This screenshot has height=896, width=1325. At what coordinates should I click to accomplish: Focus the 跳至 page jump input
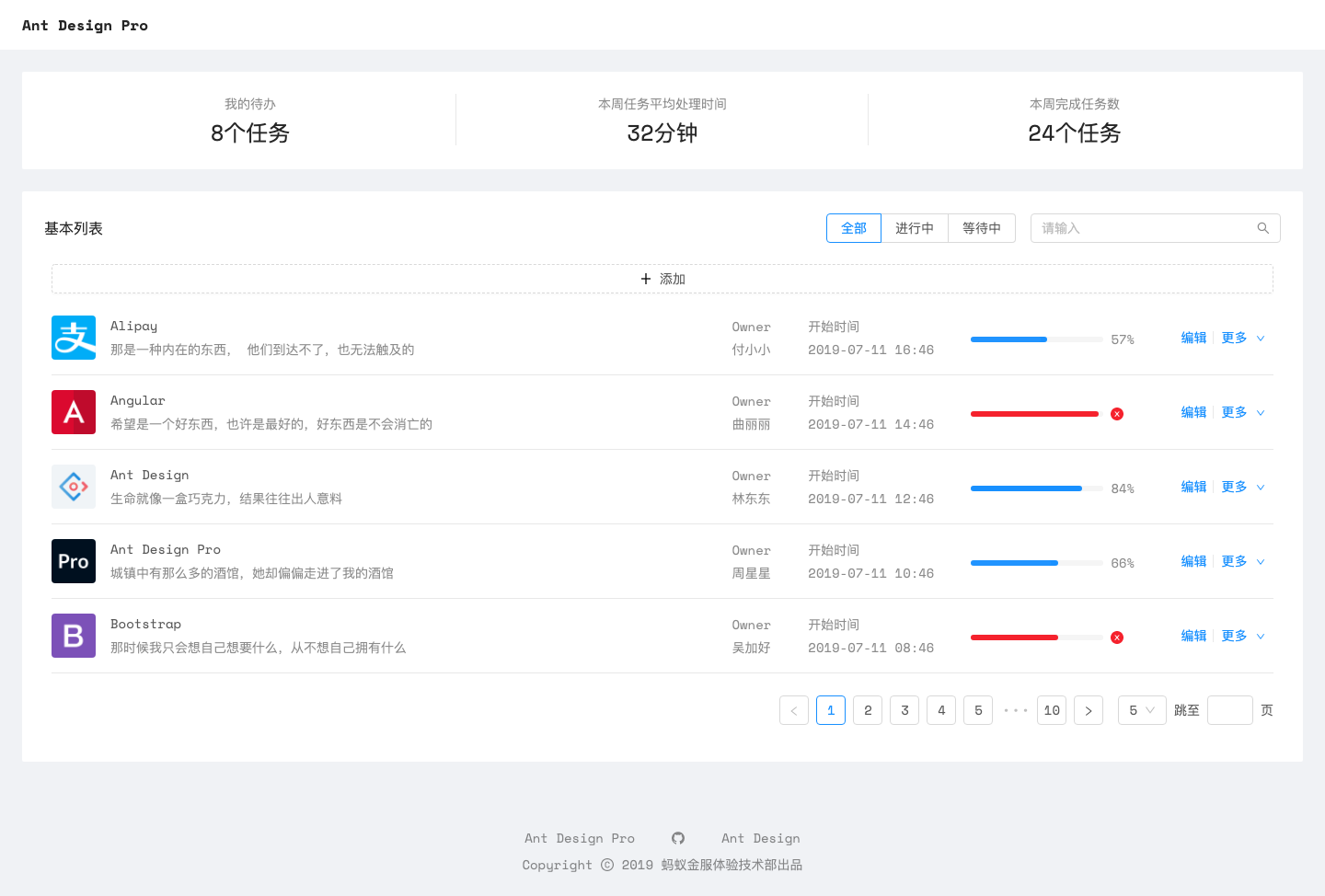1230,710
